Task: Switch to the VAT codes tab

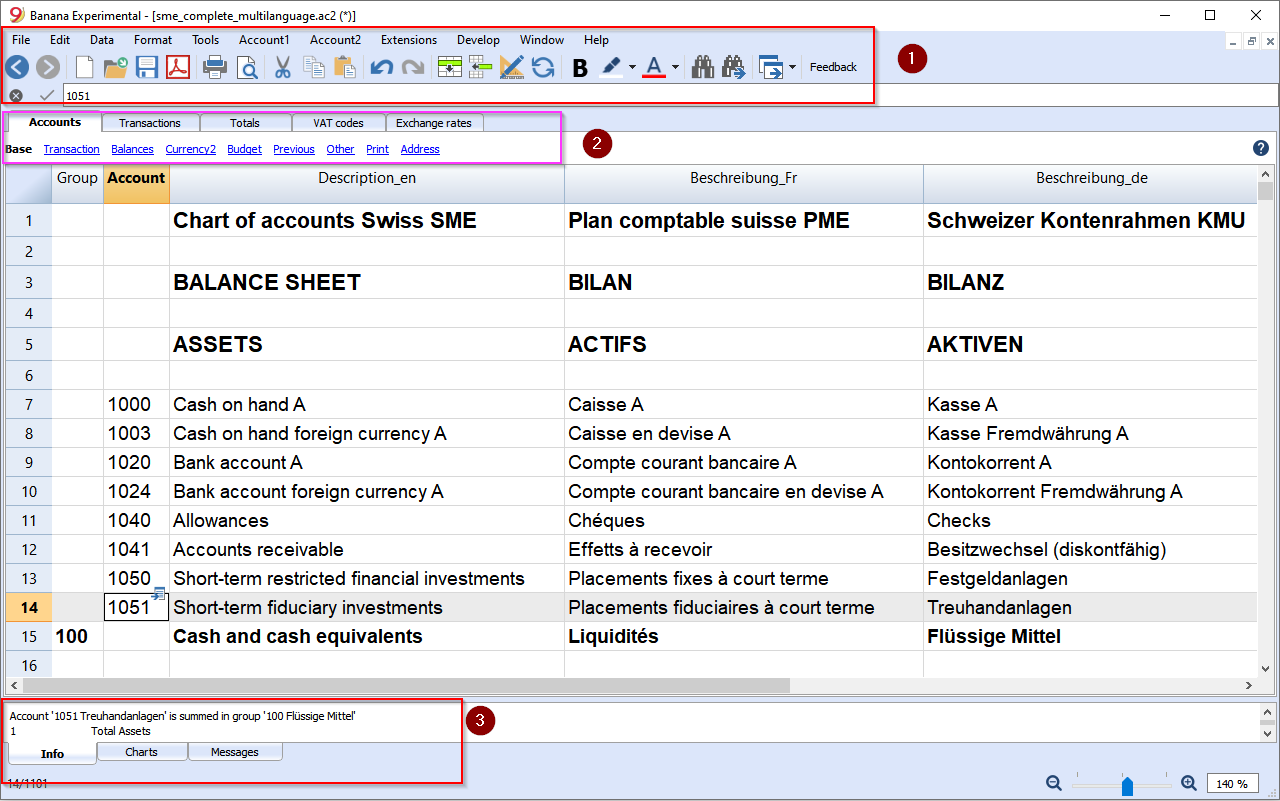Action: pos(338,123)
